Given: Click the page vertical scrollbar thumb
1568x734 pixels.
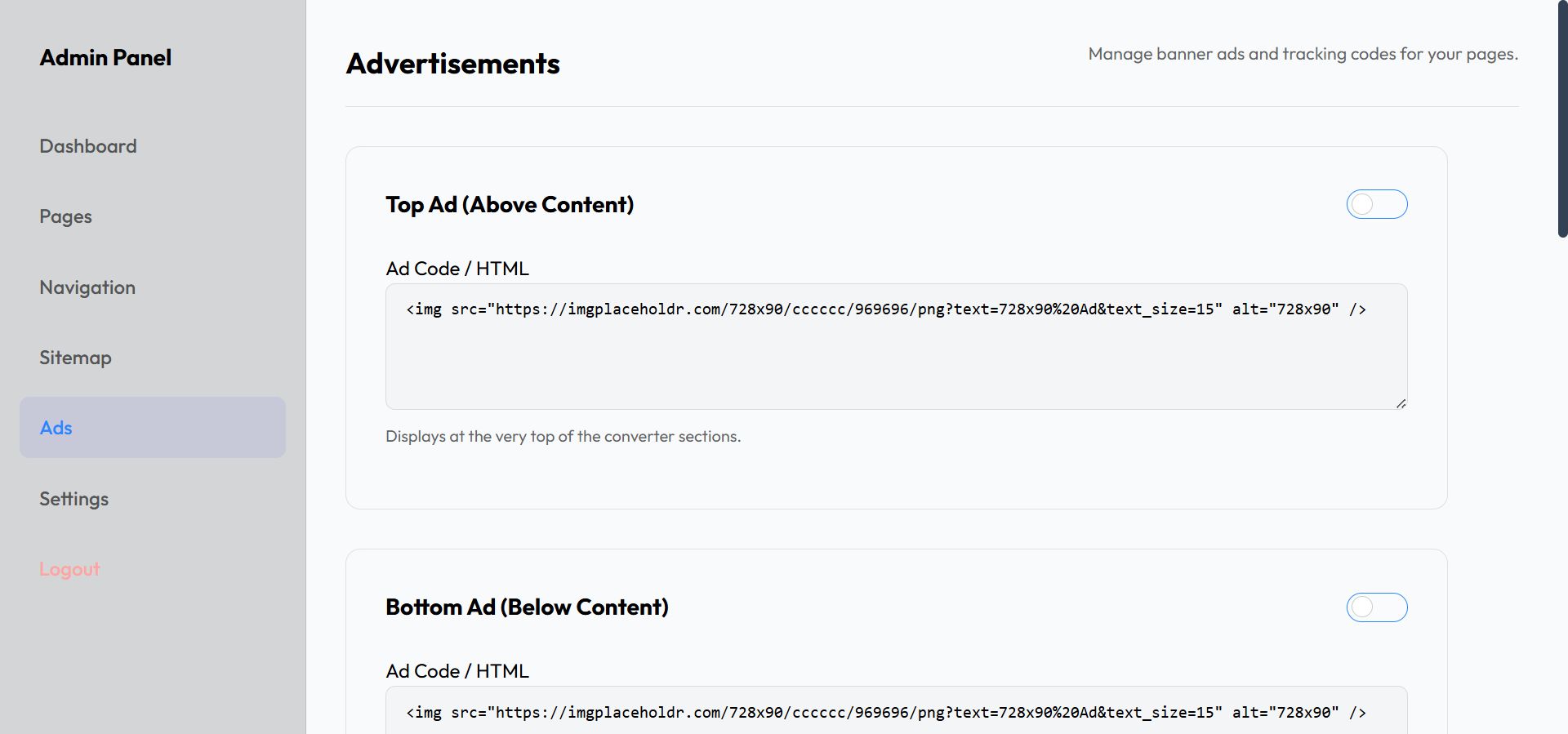Looking at the screenshot, I should [1562, 118].
